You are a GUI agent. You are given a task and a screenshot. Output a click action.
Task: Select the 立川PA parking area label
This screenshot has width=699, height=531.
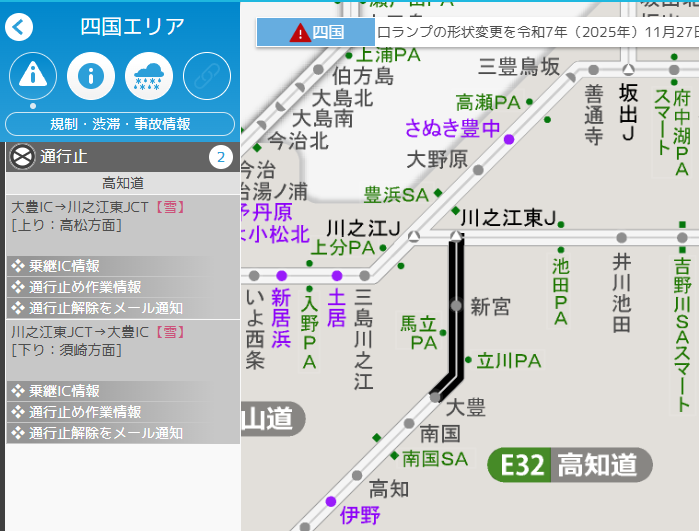[x=509, y=361]
